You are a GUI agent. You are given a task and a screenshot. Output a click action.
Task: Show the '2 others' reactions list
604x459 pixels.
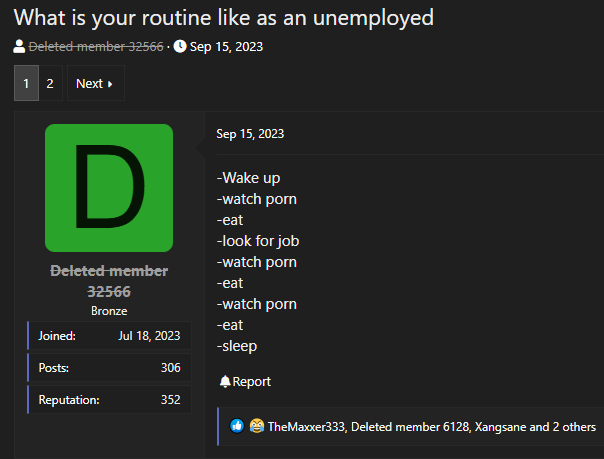(574, 427)
